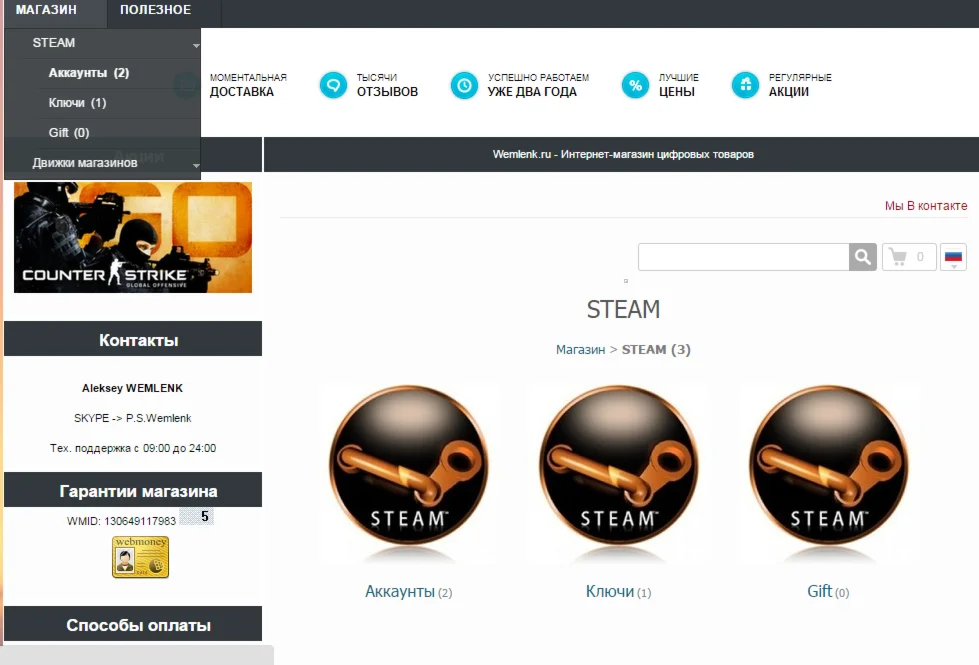Click the clock icon near УЖЕ ДВА ГОДА

pyautogui.click(x=464, y=85)
